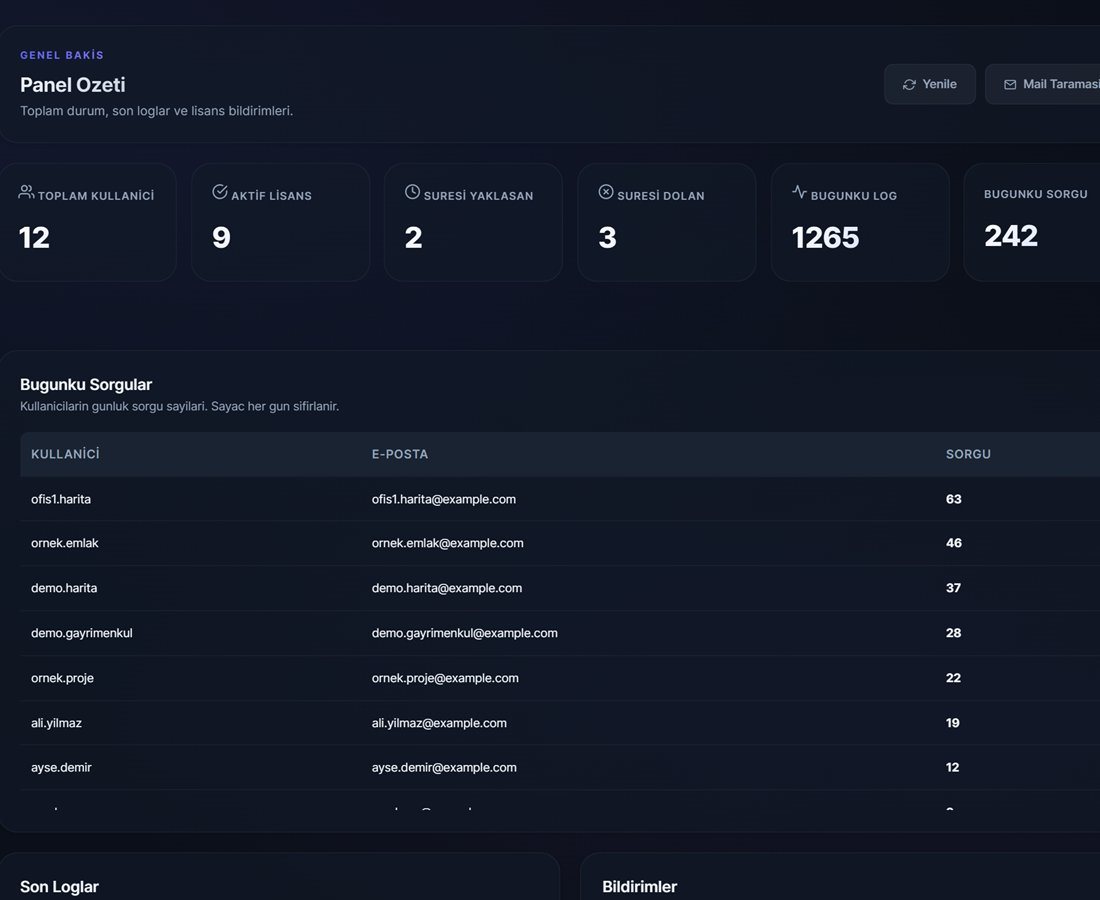Select the ofis1.harita user name
This screenshot has height=900, width=1100.
pos(61,499)
